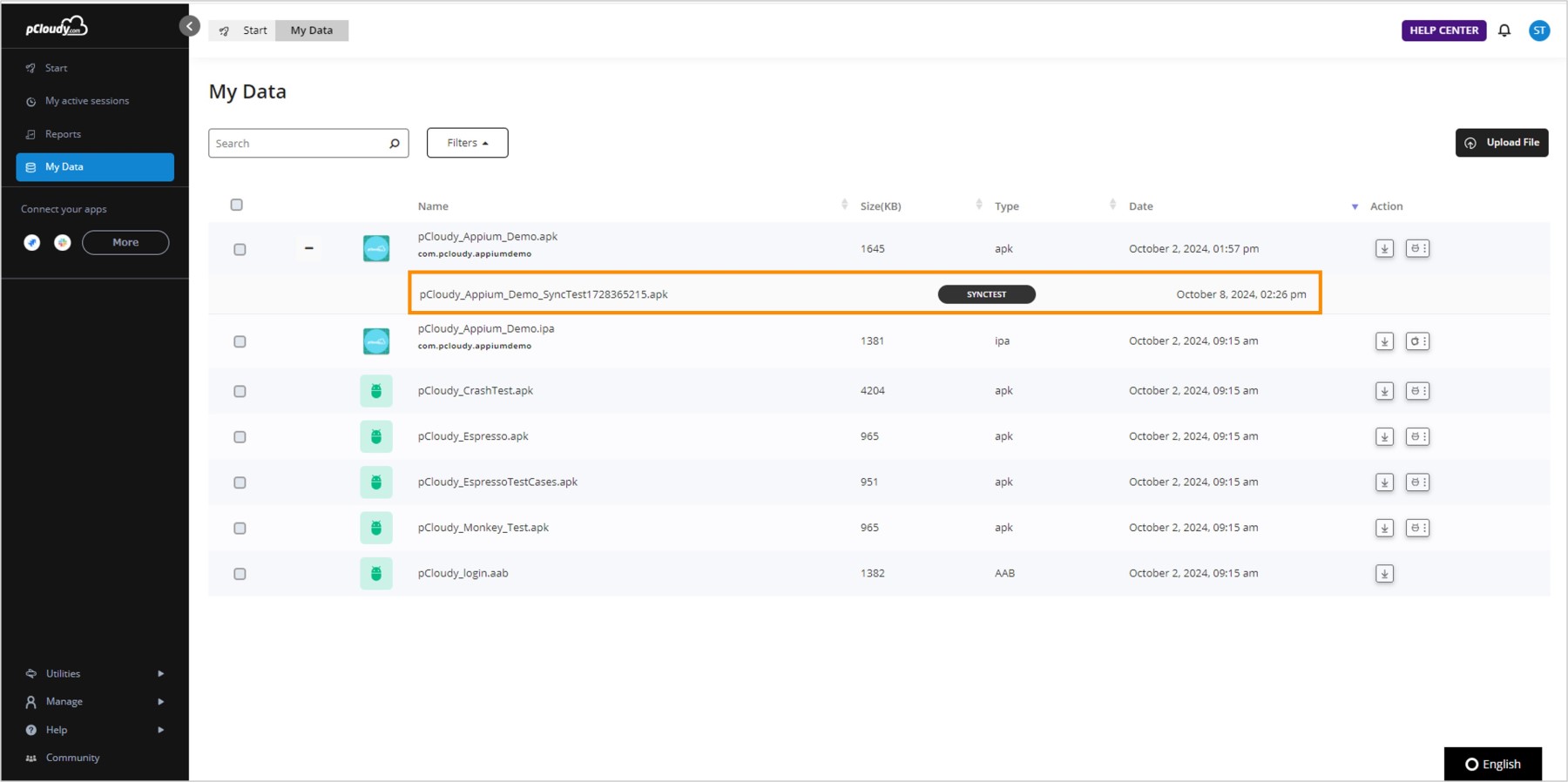Image resolution: width=1568 pixels, height=782 pixels.
Task: Download pCloudy_Monkey_Test.apk
Action: coord(1384,528)
